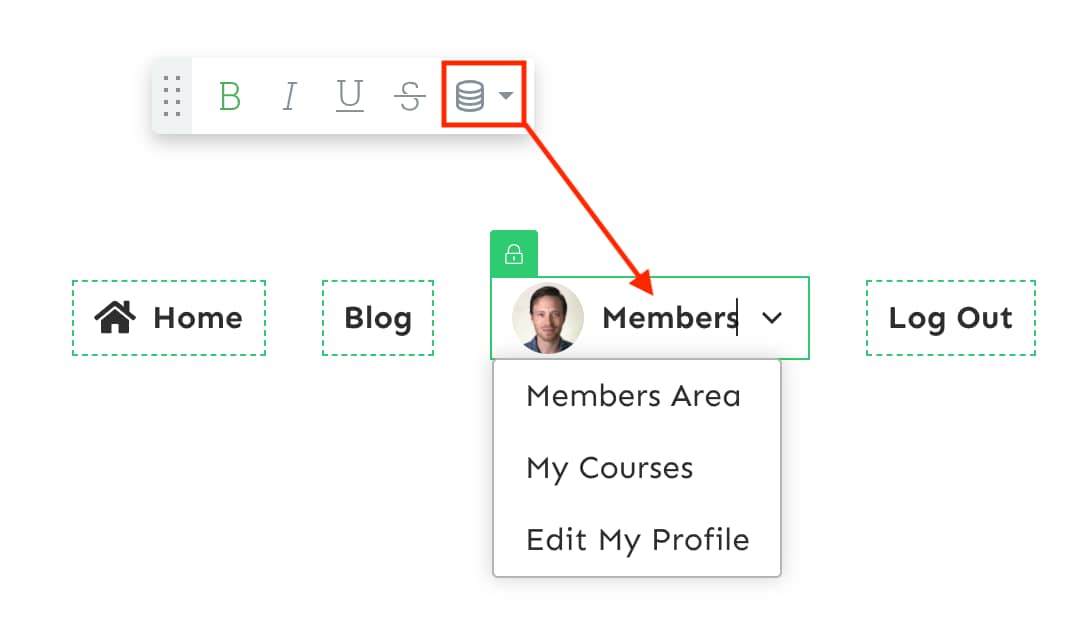1066x638 pixels.
Task: Toggle bold formatting in the text toolbar
Action: (x=230, y=96)
